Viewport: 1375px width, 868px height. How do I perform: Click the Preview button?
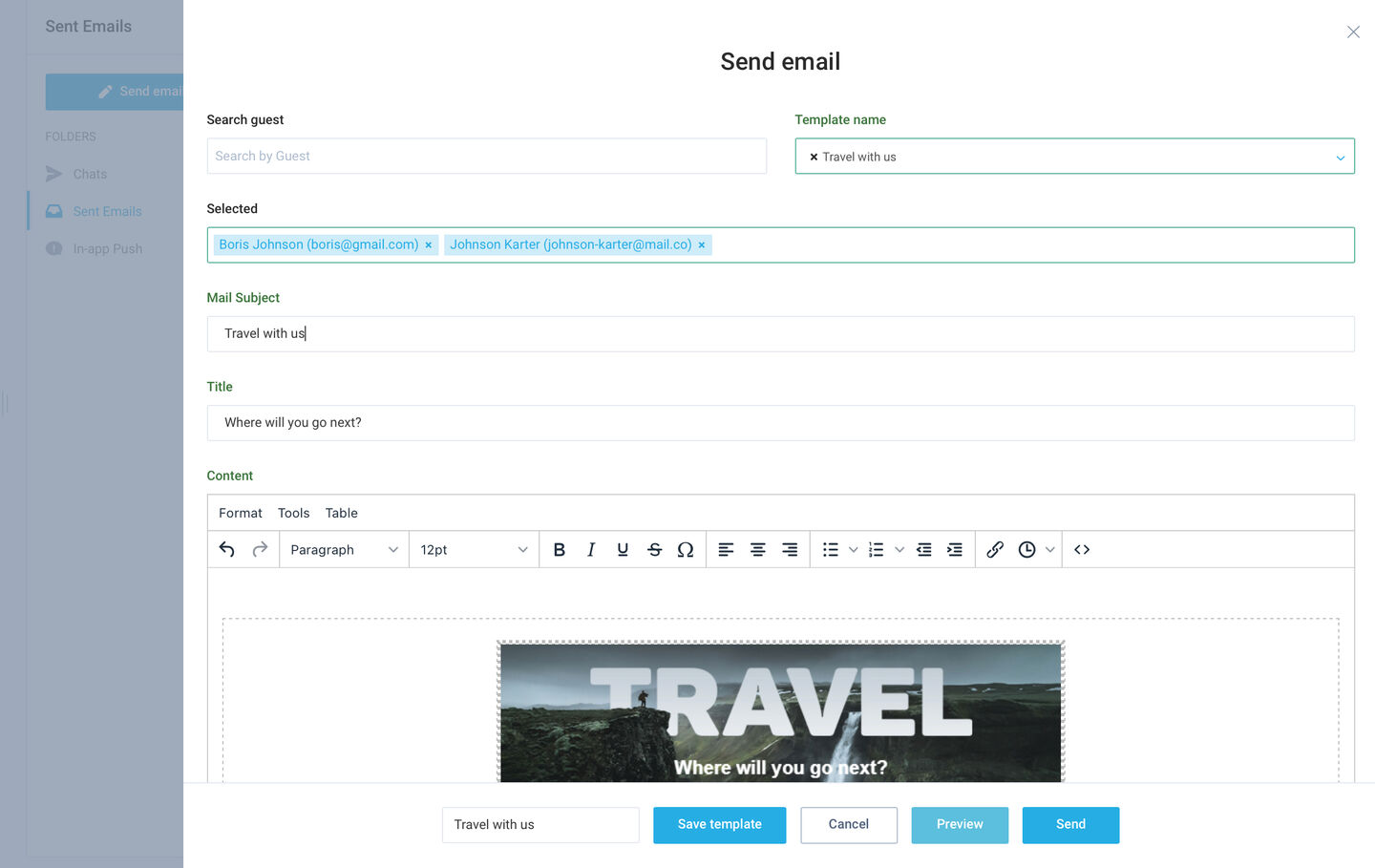tap(960, 825)
